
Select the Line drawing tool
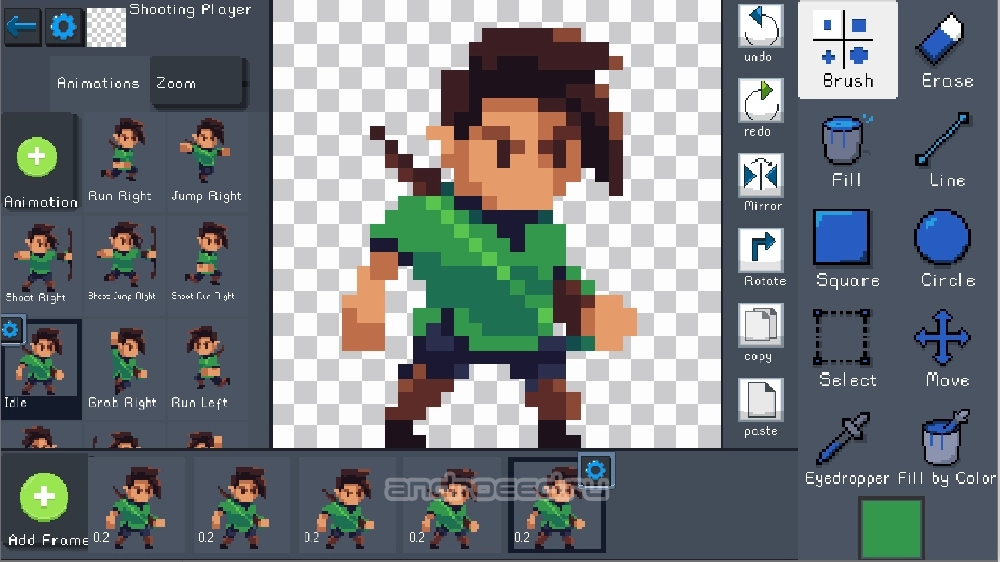point(947,150)
